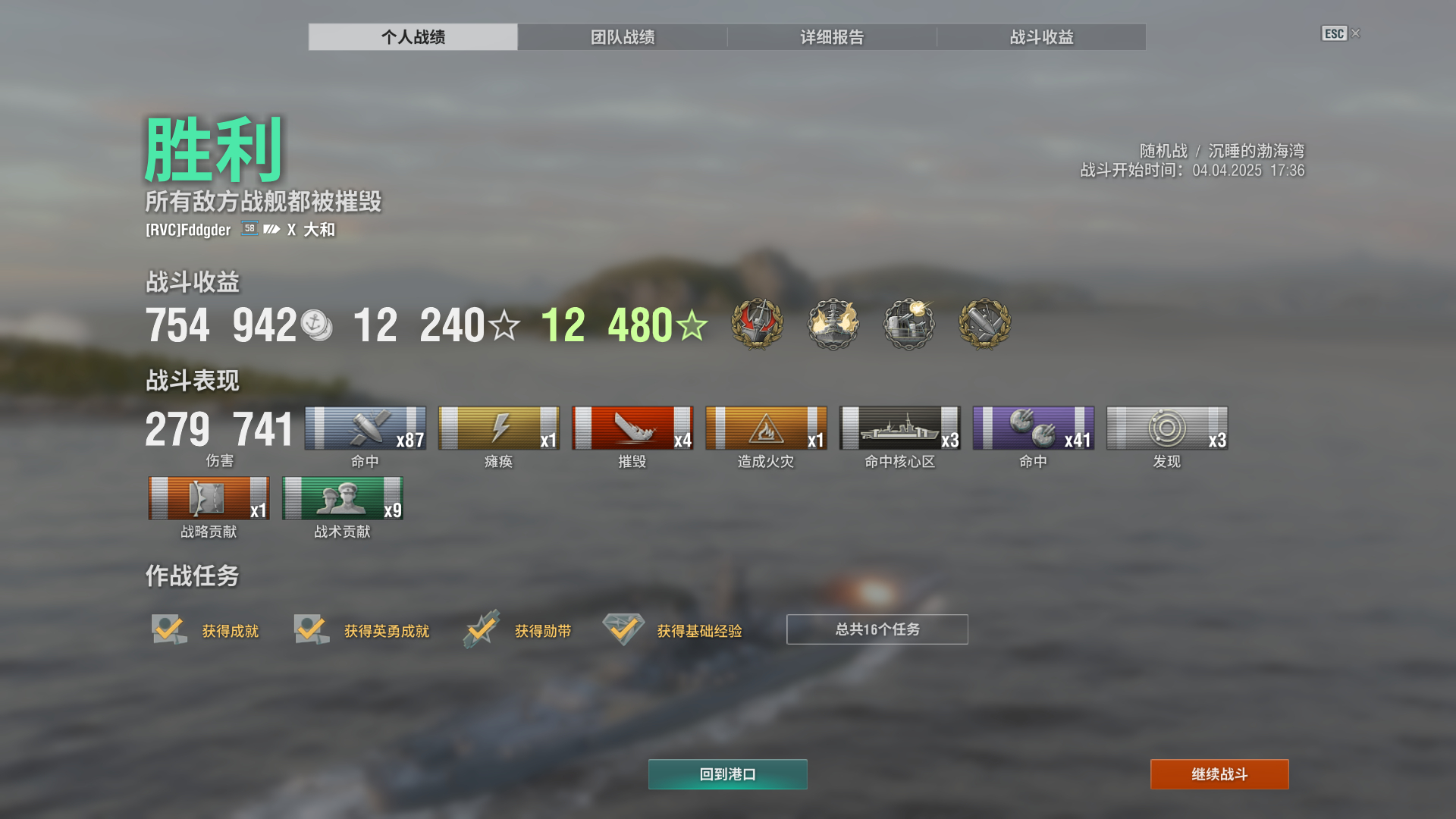Click the gun turret achievement medal
The height and width of the screenshot is (819, 1456).
tap(908, 325)
